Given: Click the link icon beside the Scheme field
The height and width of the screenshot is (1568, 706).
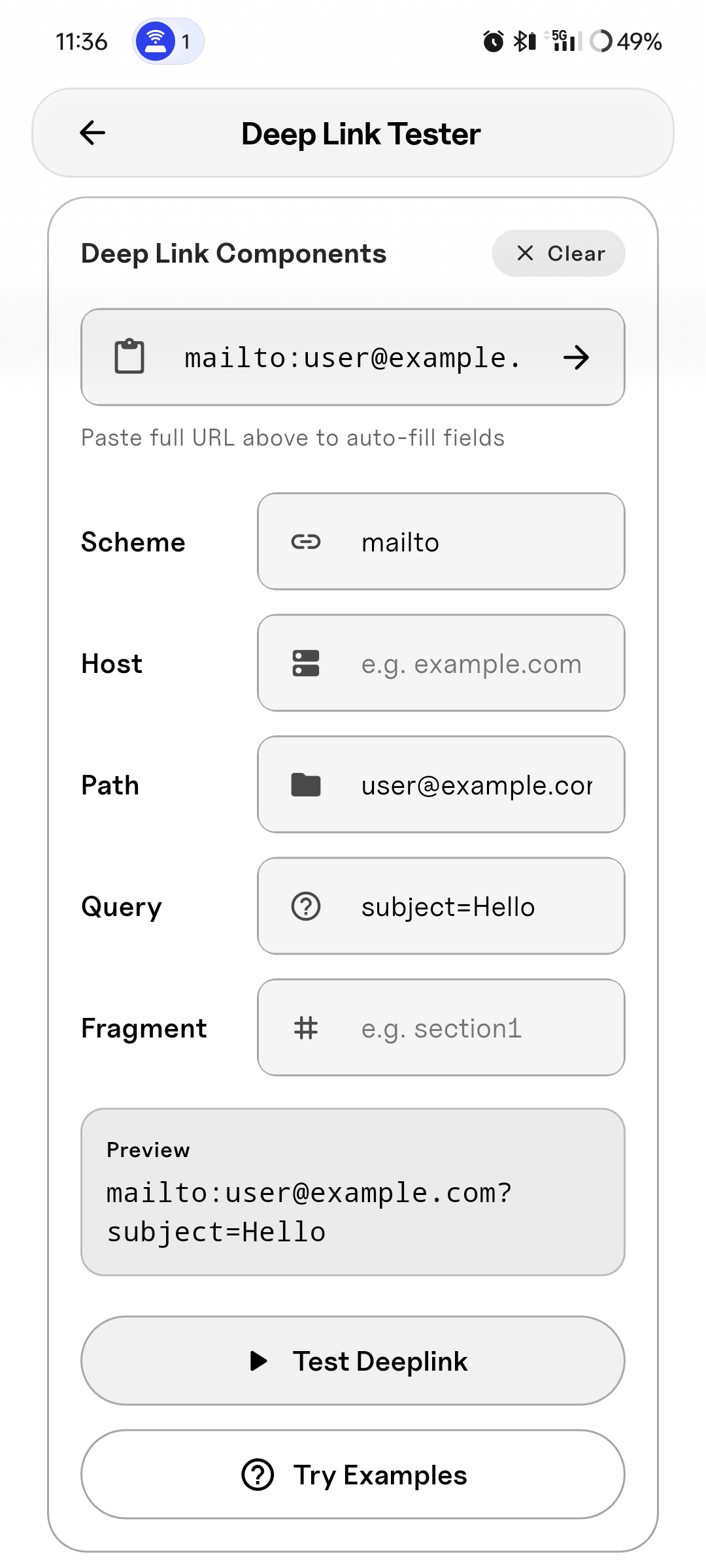Looking at the screenshot, I should point(307,542).
